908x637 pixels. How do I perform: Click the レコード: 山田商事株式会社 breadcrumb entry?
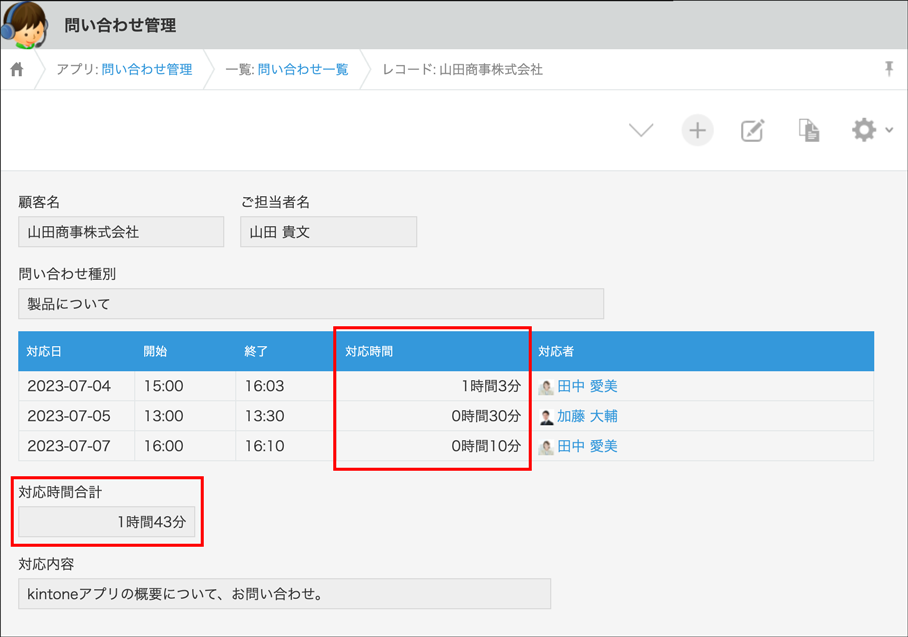tap(460, 70)
